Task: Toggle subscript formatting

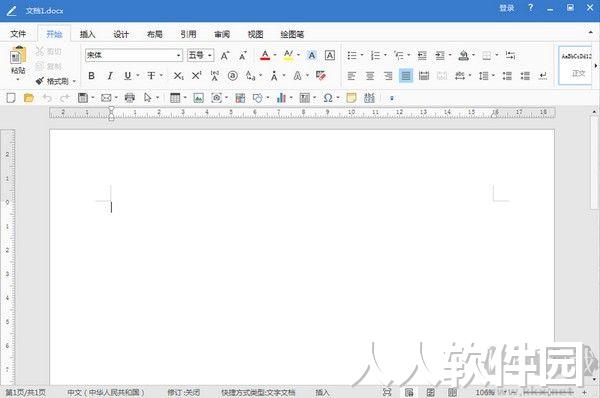Action: [x=178, y=76]
